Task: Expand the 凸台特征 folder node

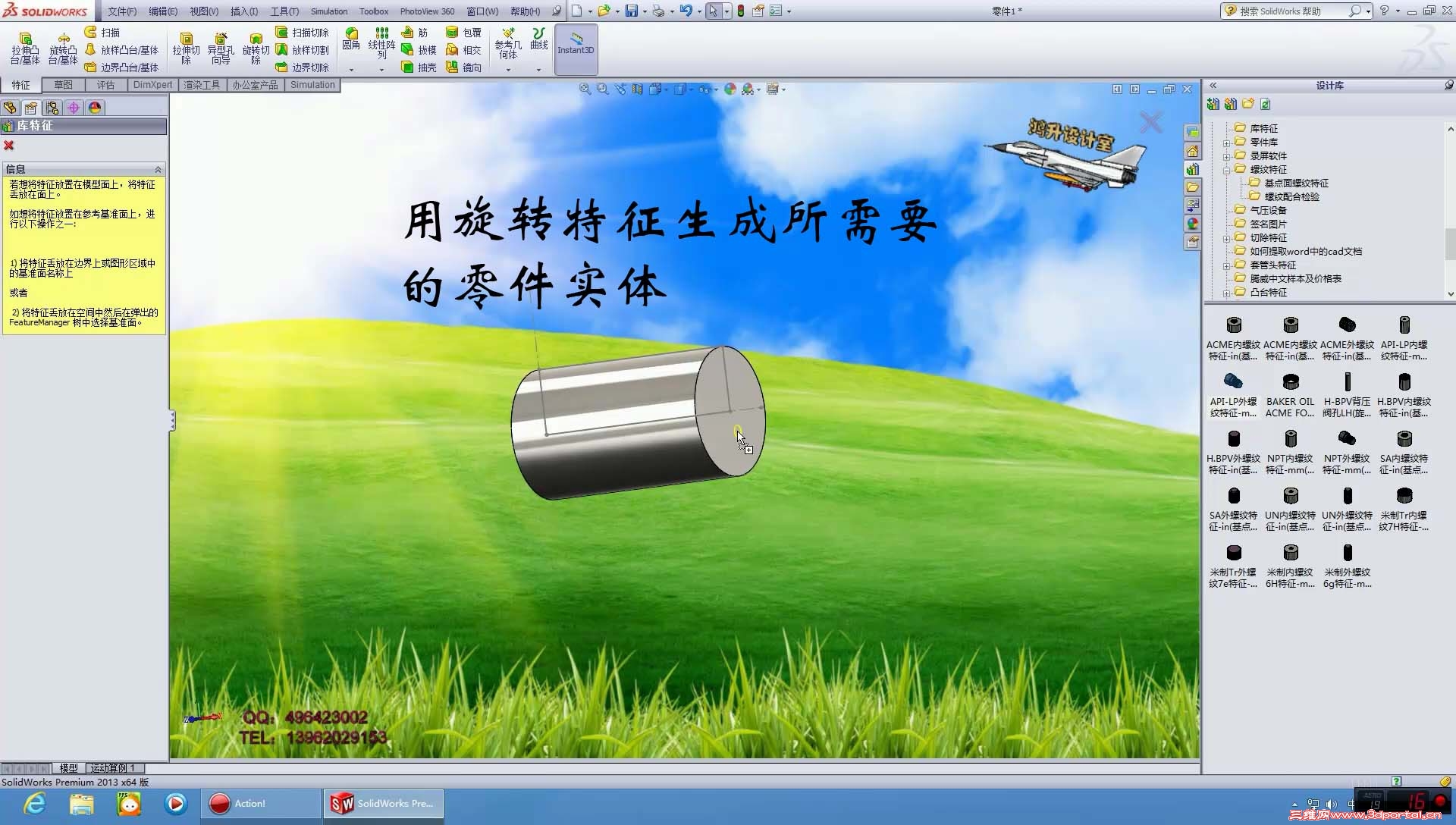Action: tap(1226, 293)
